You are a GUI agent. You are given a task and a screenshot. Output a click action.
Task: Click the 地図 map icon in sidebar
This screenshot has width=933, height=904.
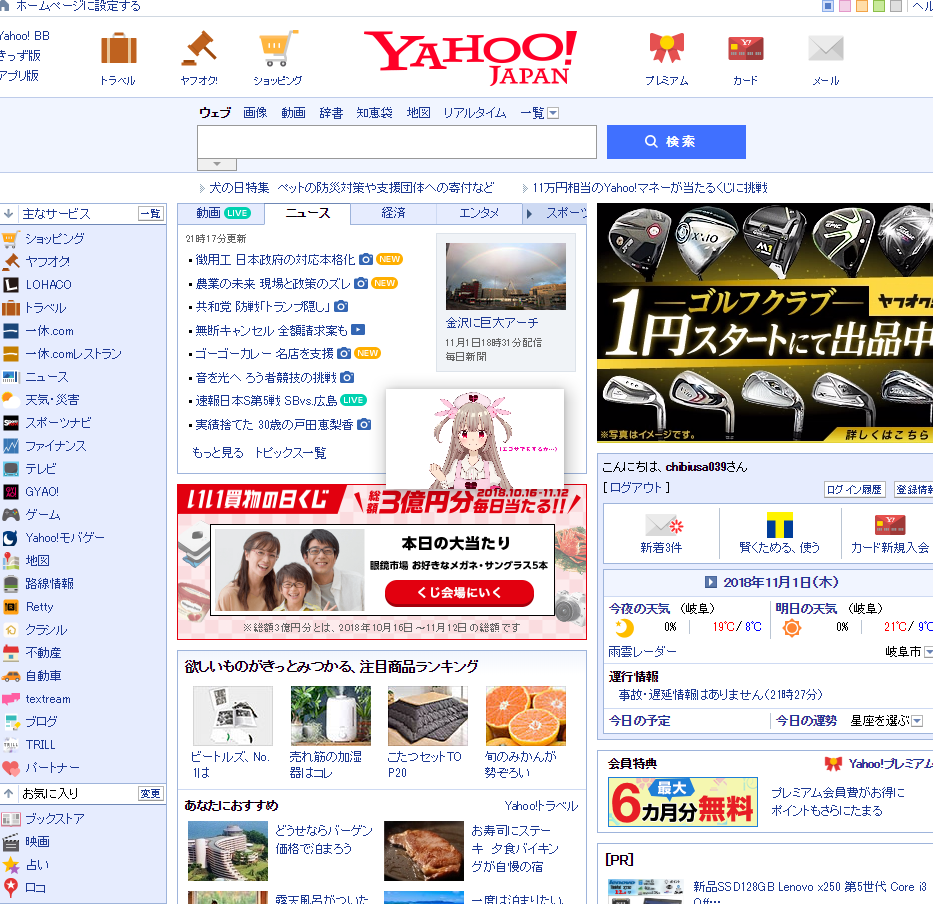[11, 561]
